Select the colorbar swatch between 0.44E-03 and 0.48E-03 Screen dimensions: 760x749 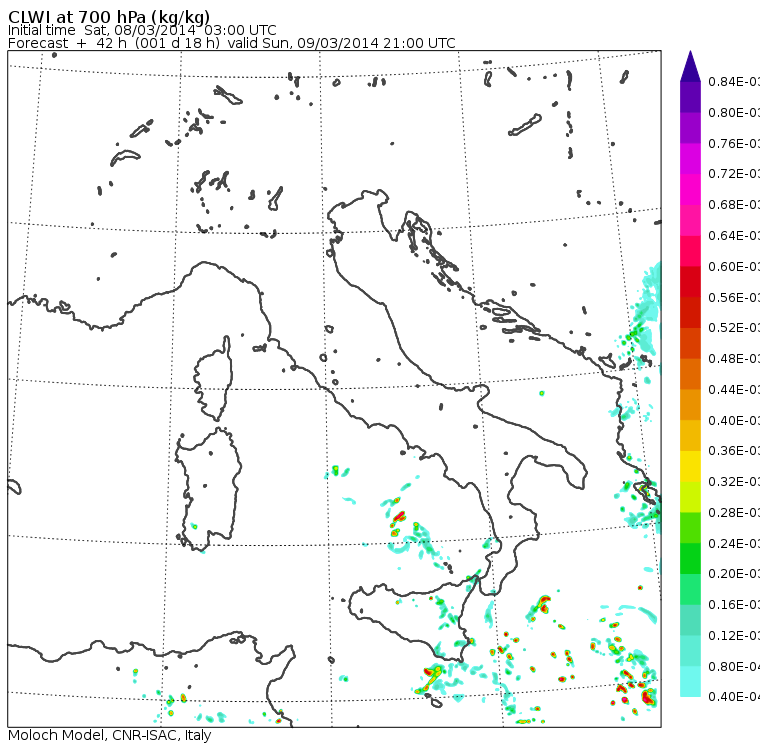tap(690, 374)
